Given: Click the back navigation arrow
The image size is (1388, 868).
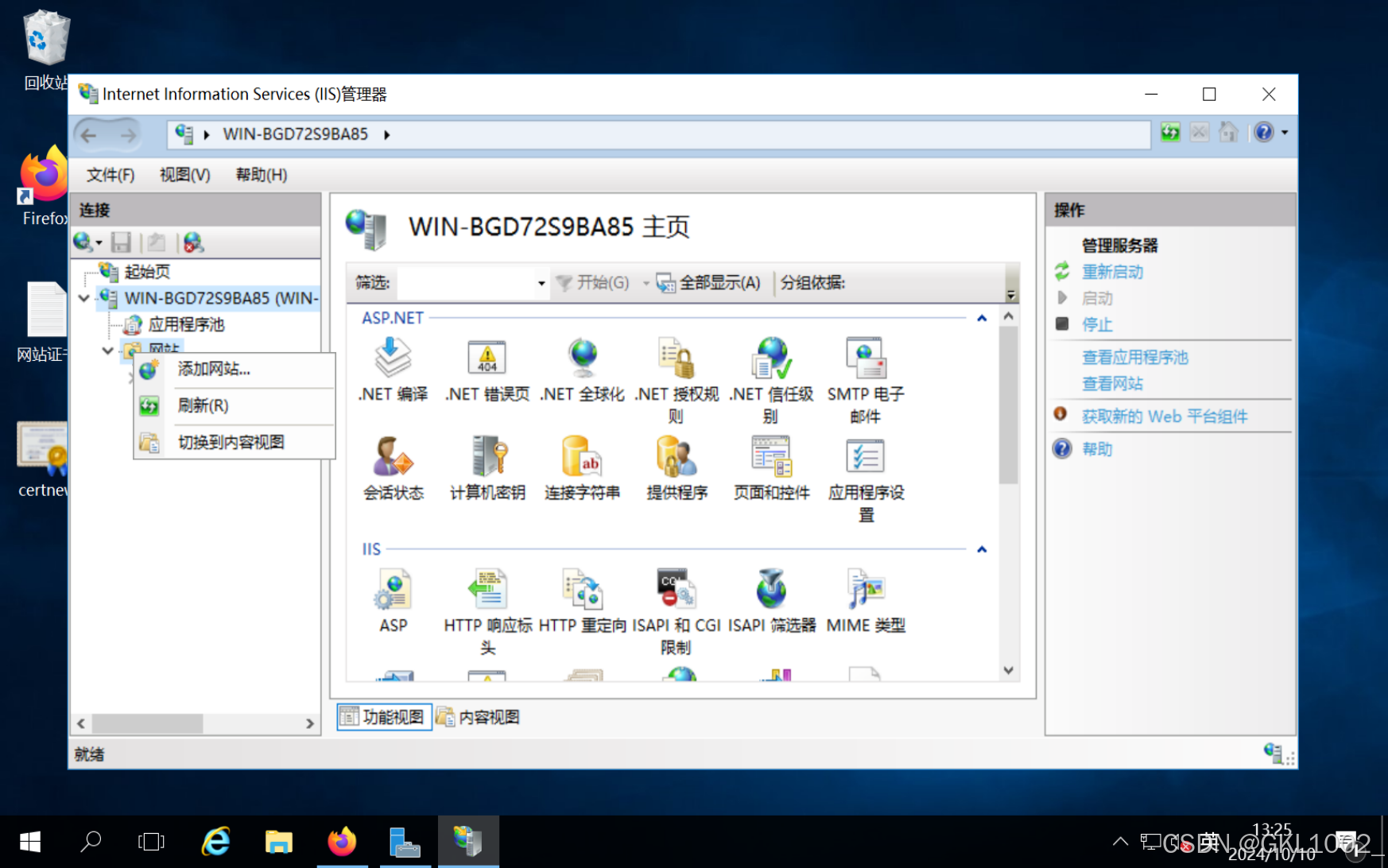Looking at the screenshot, I should pyautogui.click(x=89, y=135).
